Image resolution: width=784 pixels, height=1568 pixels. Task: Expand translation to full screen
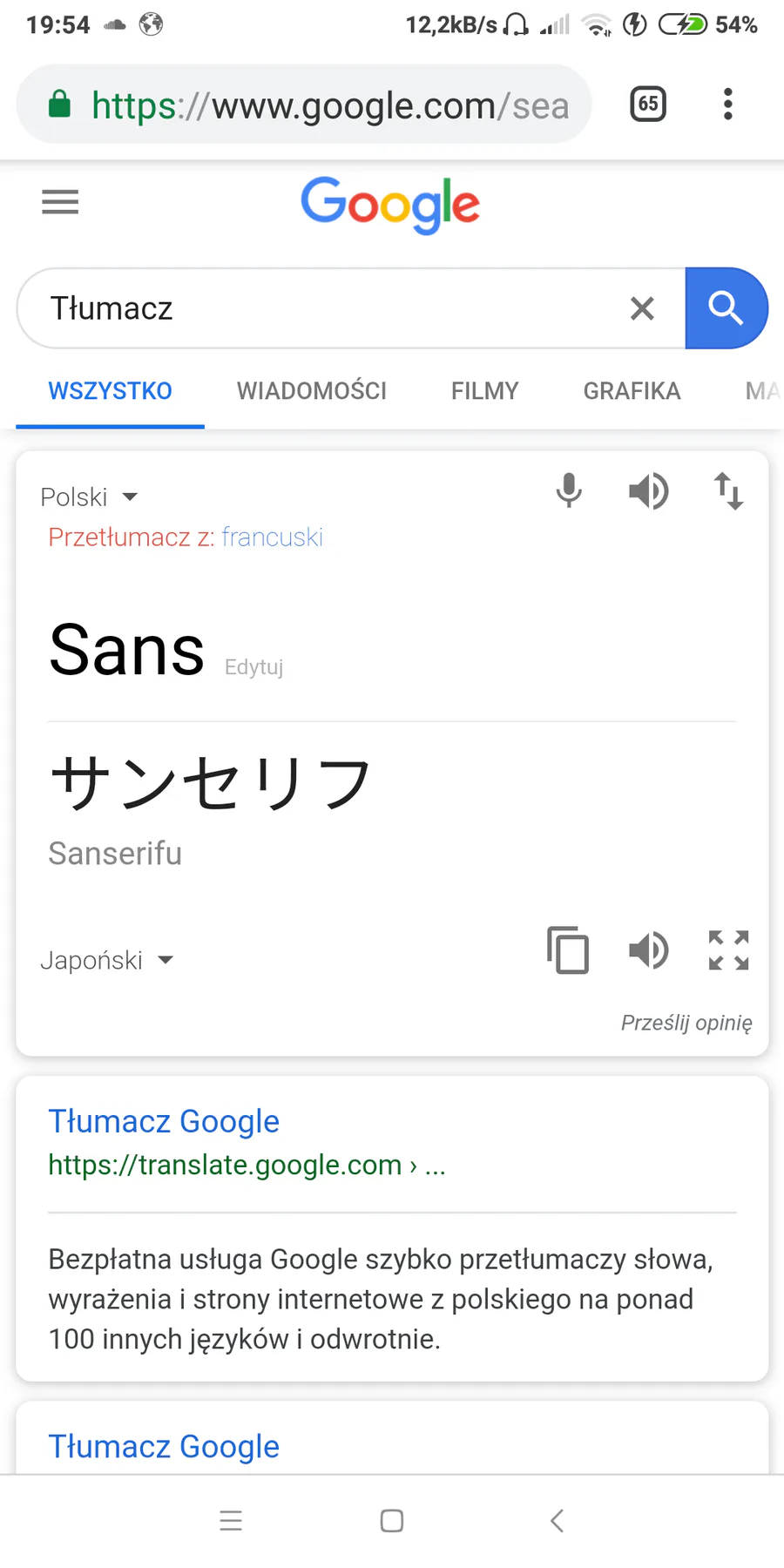pos(728,950)
